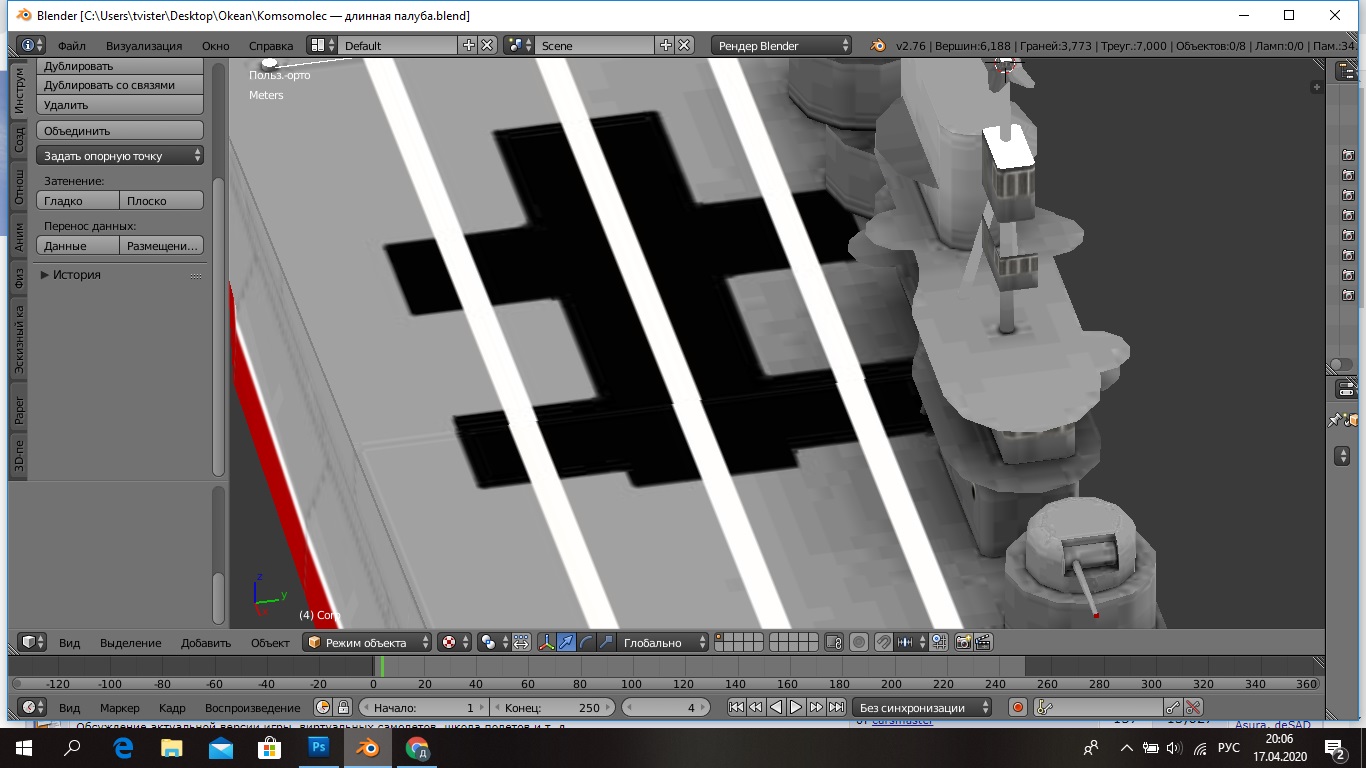
Task: Click the delete keyframe icon
Action: [1192, 707]
